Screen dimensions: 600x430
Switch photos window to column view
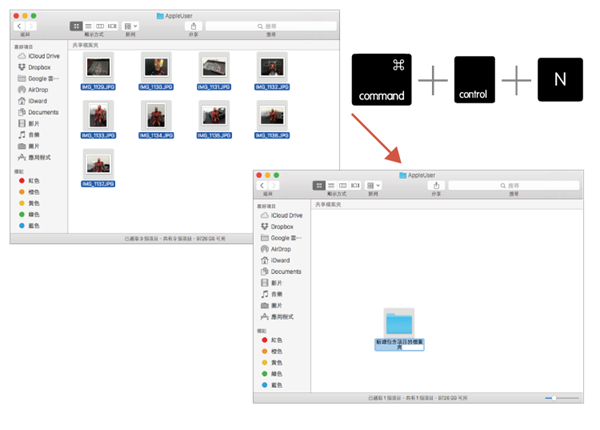coord(100,26)
